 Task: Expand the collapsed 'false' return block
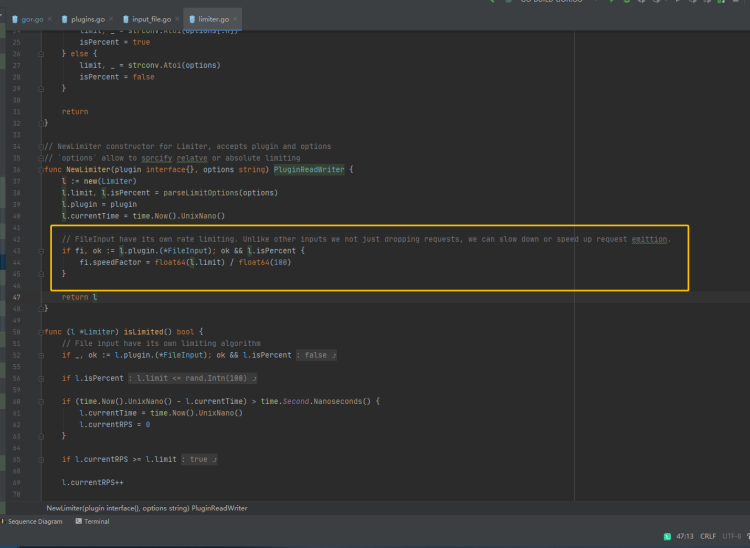point(316,355)
